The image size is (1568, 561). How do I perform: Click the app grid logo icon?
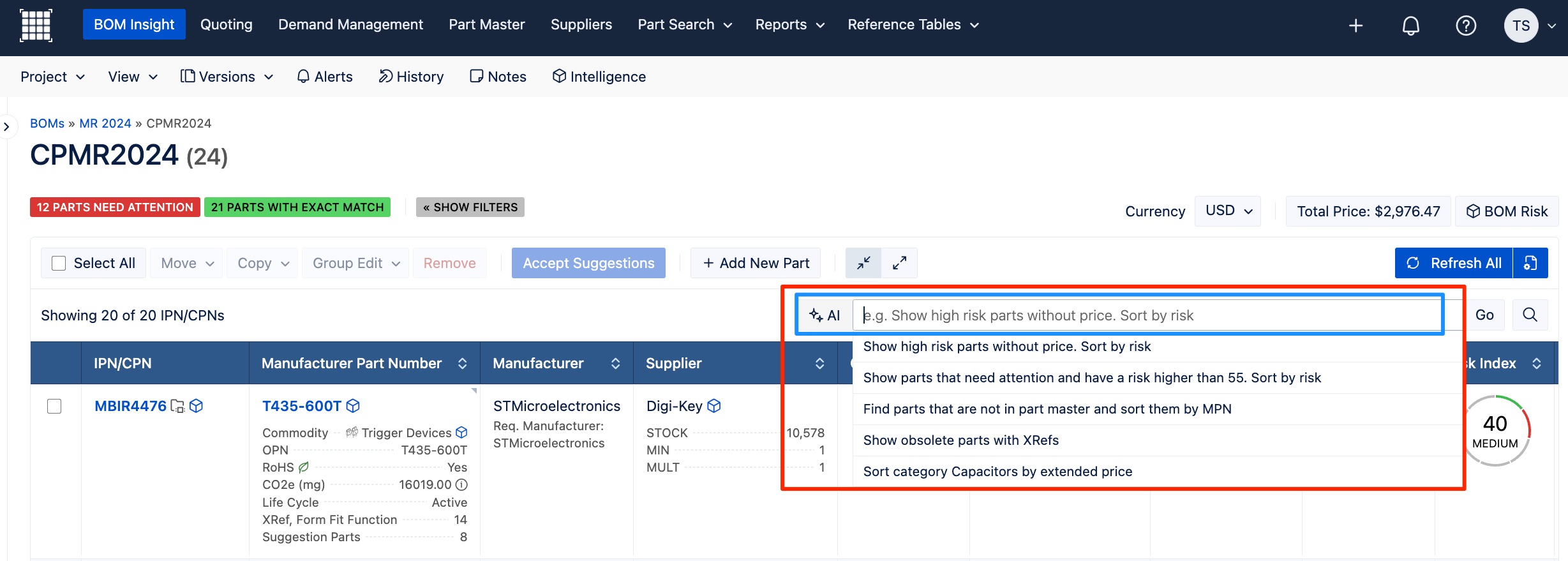pyautogui.click(x=36, y=26)
